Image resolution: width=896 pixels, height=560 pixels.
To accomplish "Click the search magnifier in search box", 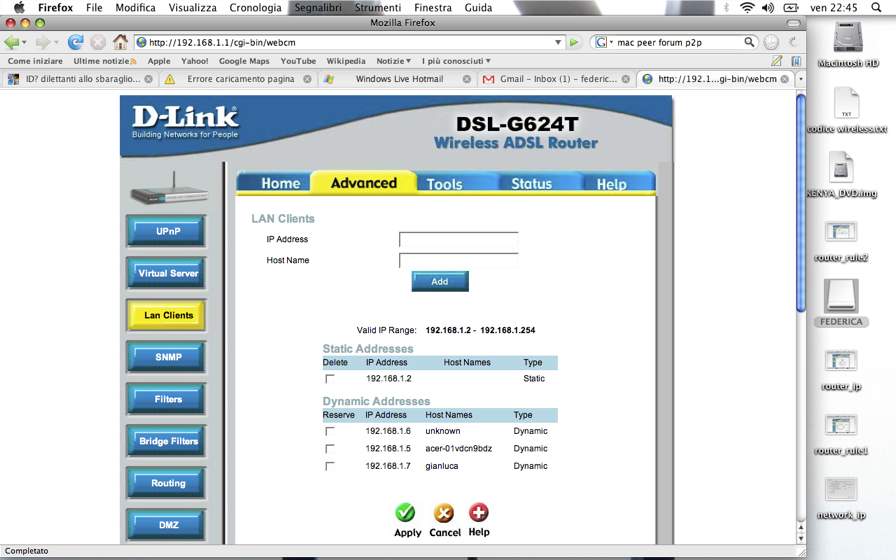I will click(749, 42).
